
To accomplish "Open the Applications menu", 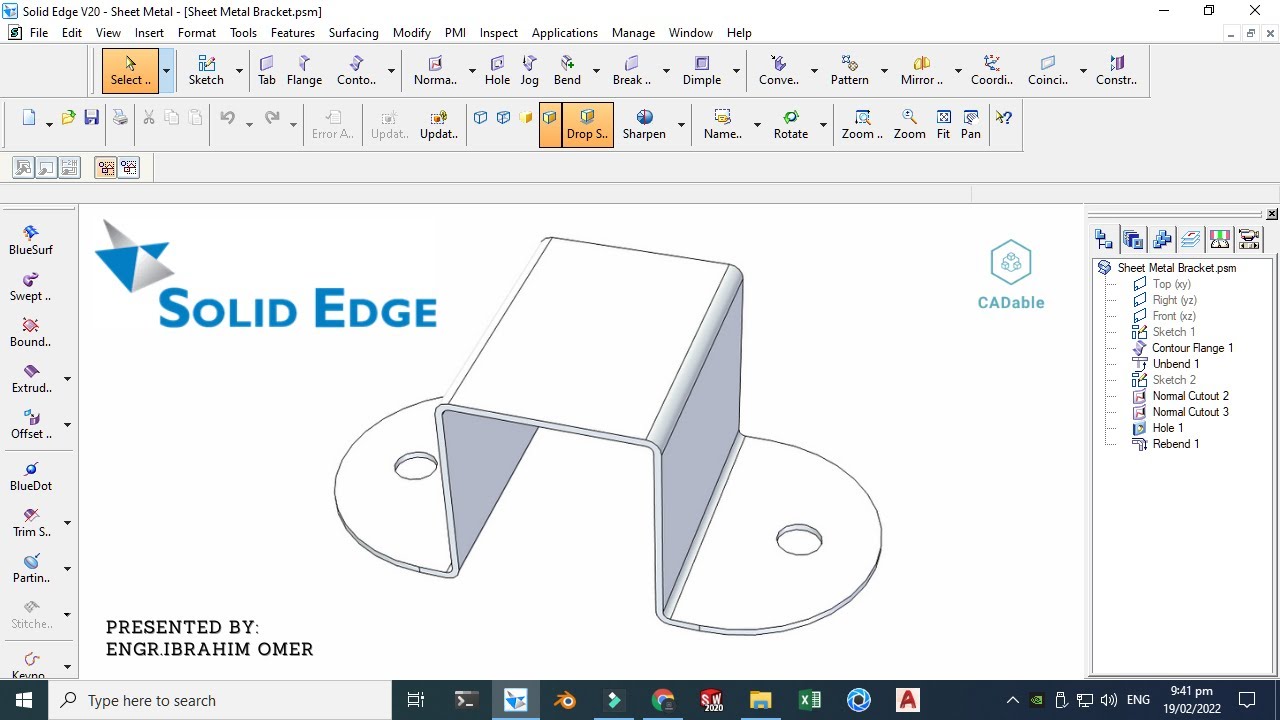I will pyautogui.click(x=565, y=33).
